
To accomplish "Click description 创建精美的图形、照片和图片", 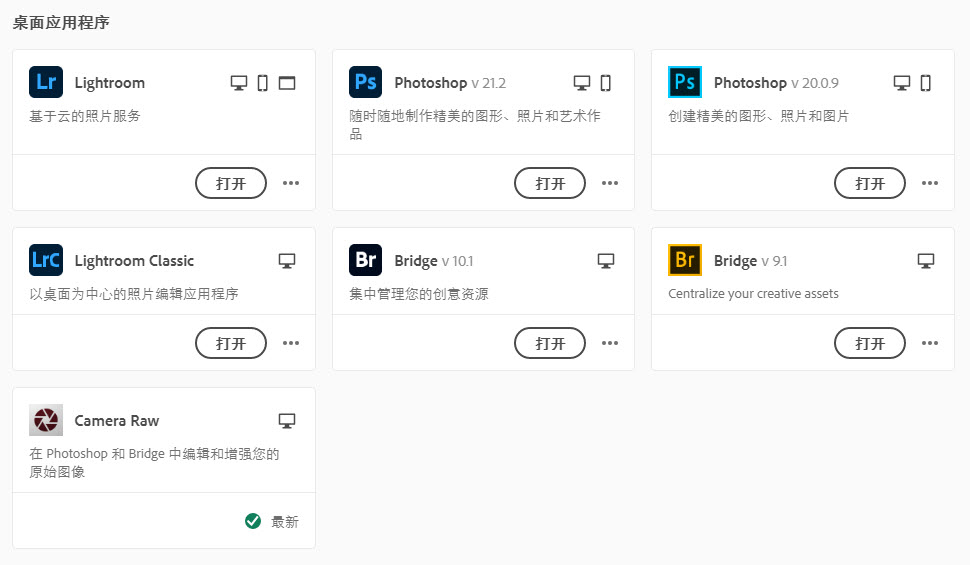I will (x=758, y=116).
